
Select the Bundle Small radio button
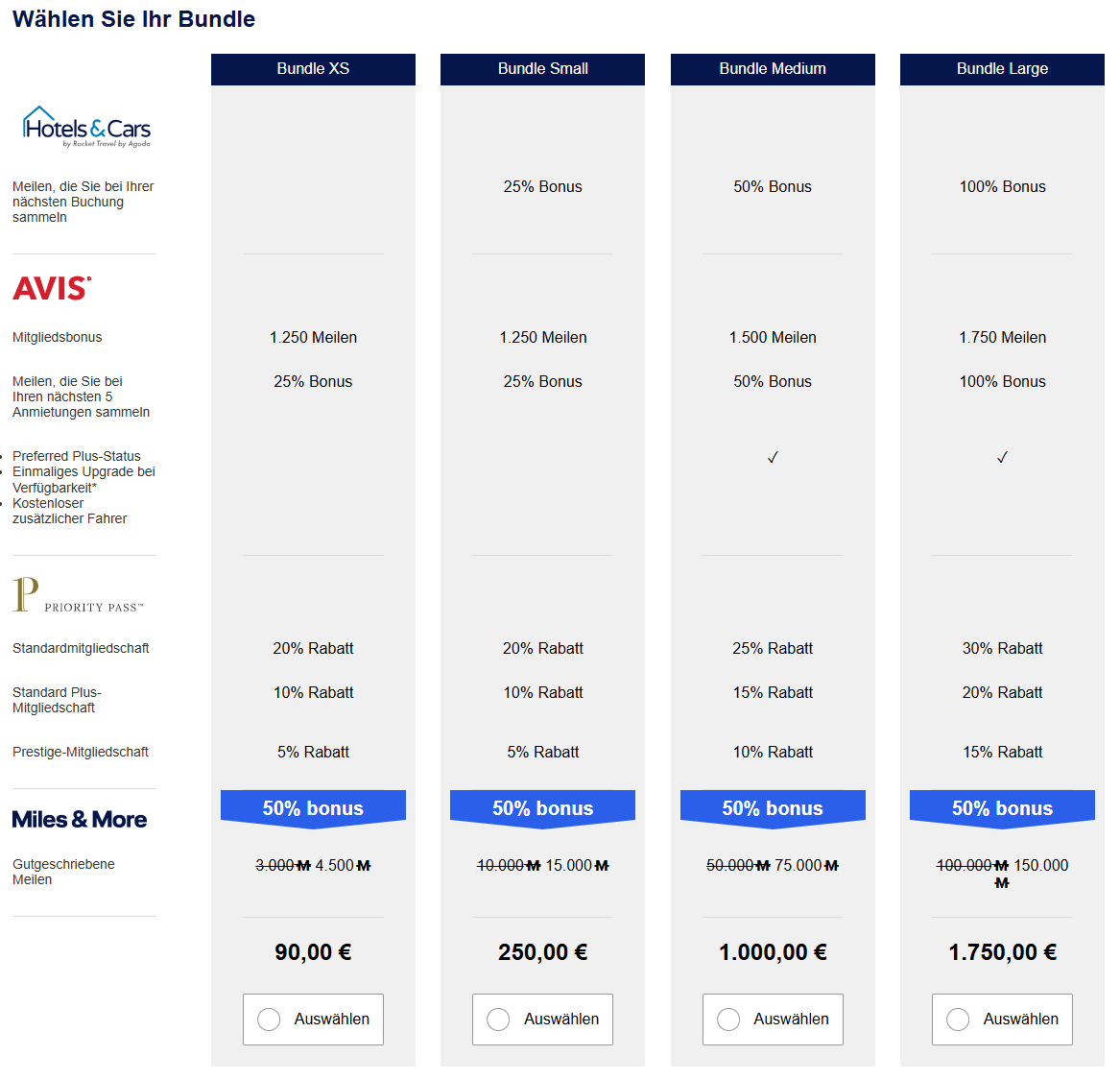click(499, 1020)
